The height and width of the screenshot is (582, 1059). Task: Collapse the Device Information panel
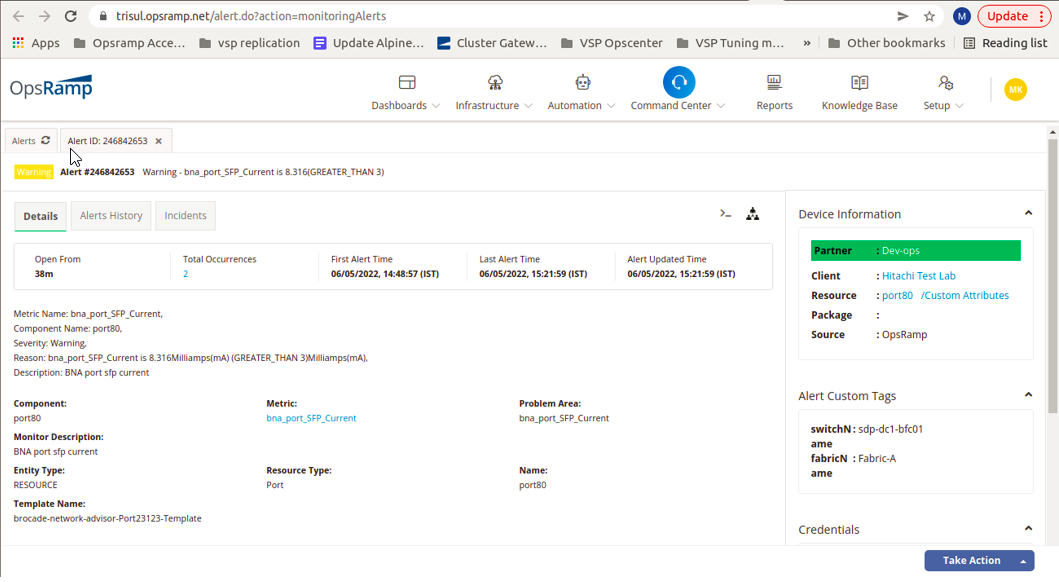pyautogui.click(x=1028, y=212)
